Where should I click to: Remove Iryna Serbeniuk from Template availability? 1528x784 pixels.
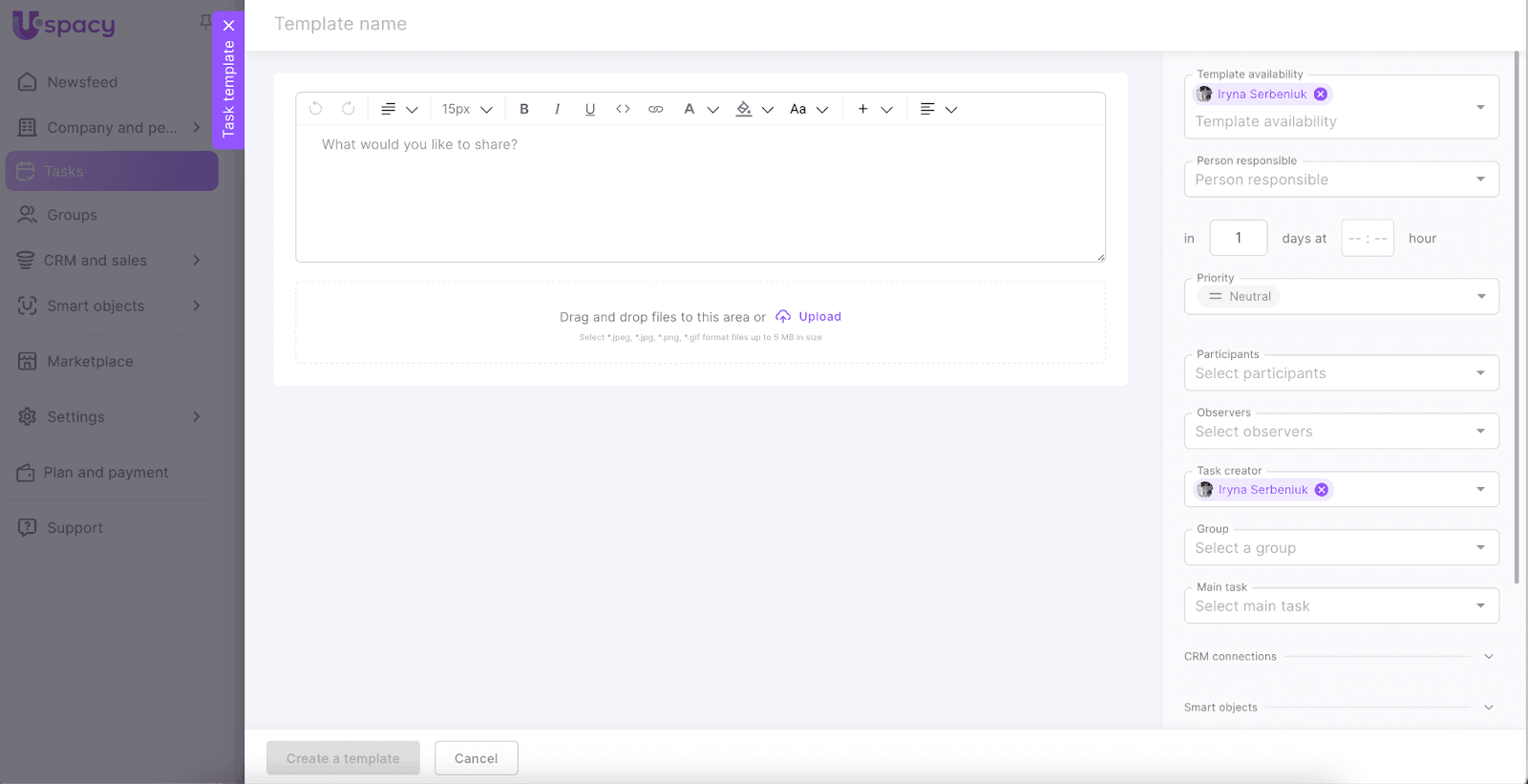(1320, 94)
